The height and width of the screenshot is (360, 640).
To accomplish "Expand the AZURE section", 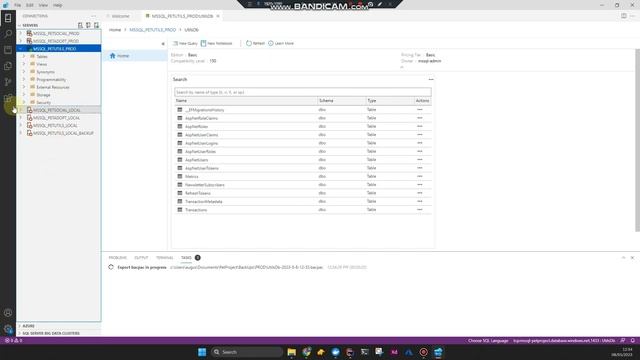I will point(19,326).
